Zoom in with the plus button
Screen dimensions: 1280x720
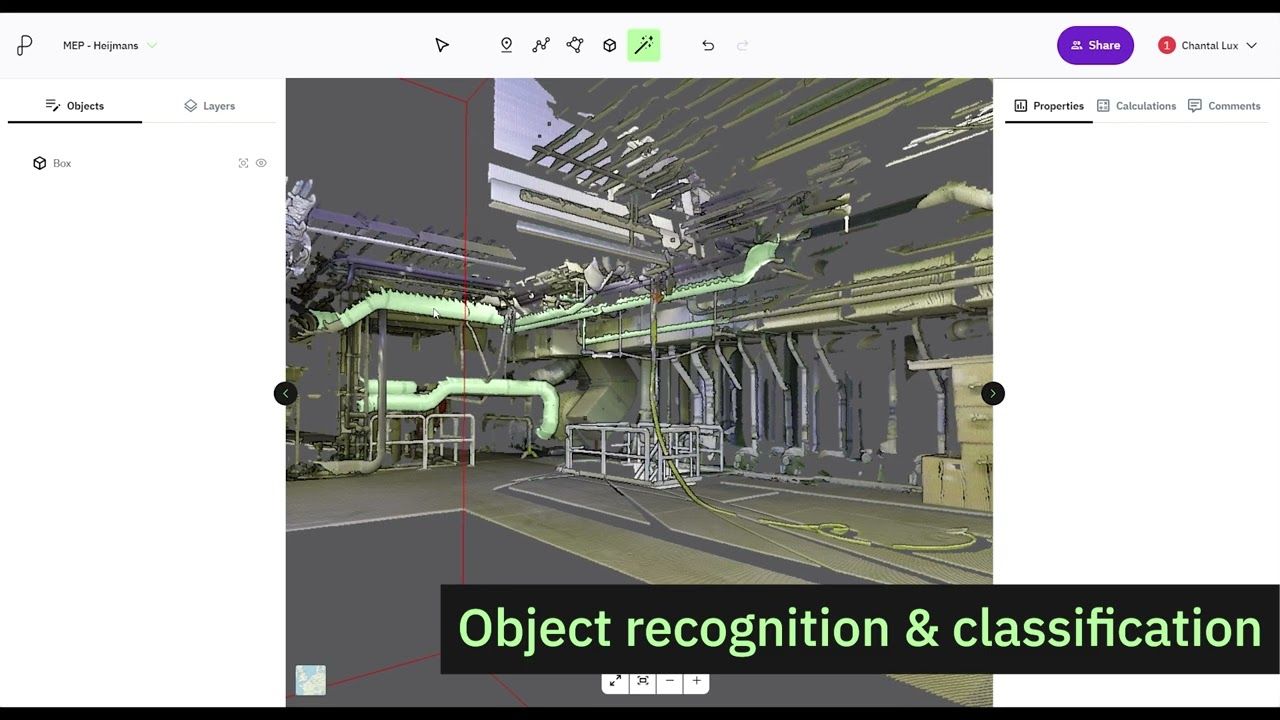tap(696, 681)
